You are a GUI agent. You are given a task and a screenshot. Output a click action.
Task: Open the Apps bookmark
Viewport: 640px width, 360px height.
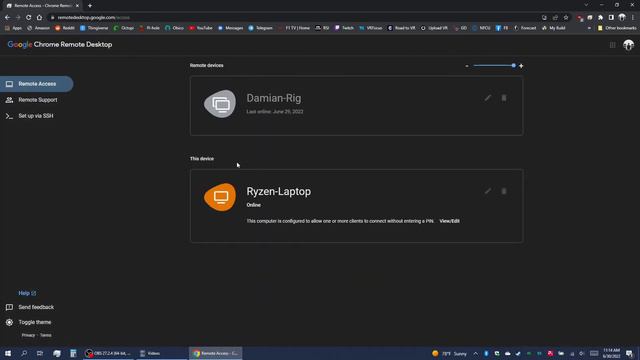(13, 28)
